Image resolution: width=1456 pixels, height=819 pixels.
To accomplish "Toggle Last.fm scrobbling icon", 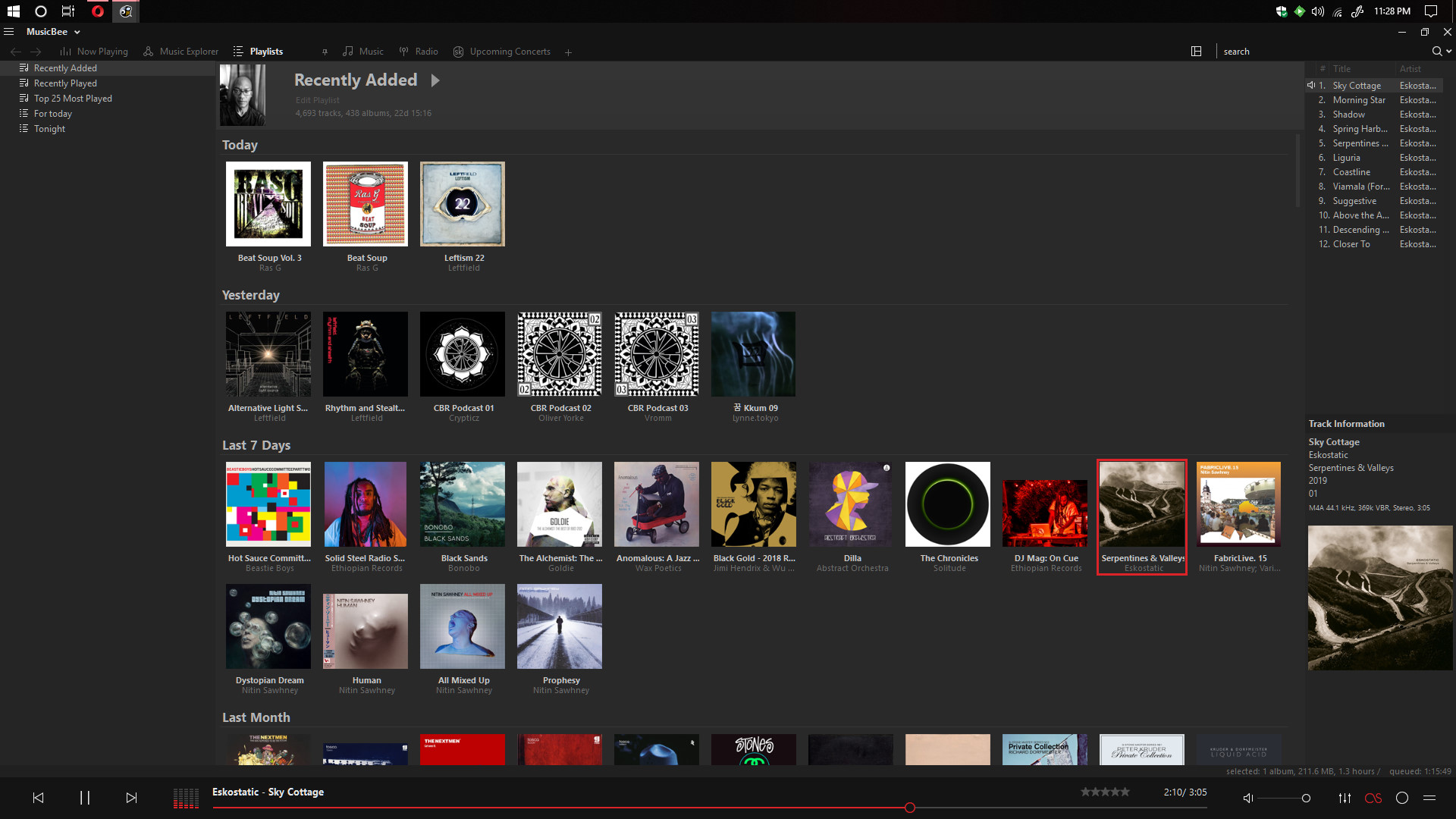I will [1373, 798].
